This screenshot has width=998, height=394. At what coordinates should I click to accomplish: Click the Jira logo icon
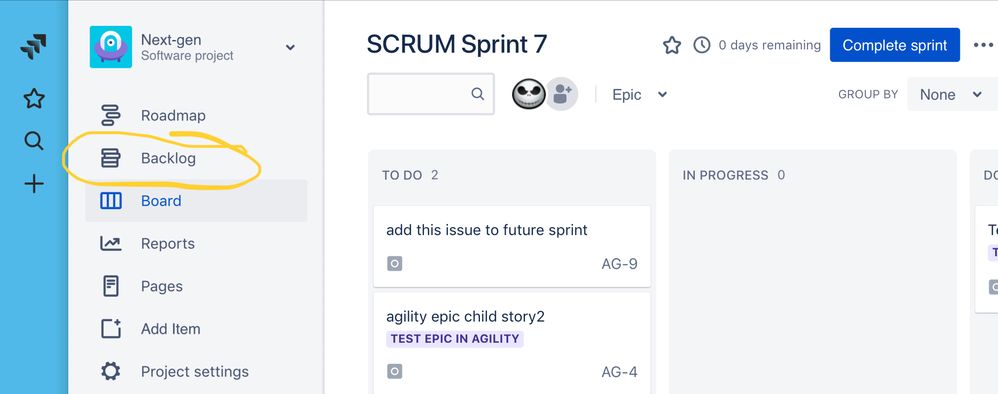pos(33,48)
